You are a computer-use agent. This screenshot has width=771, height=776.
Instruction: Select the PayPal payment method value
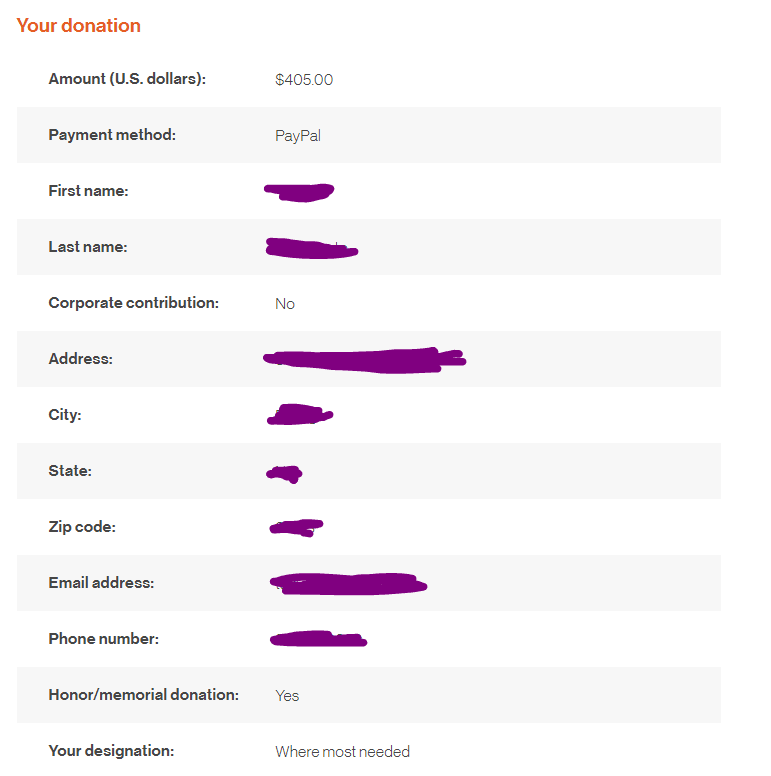pos(298,136)
